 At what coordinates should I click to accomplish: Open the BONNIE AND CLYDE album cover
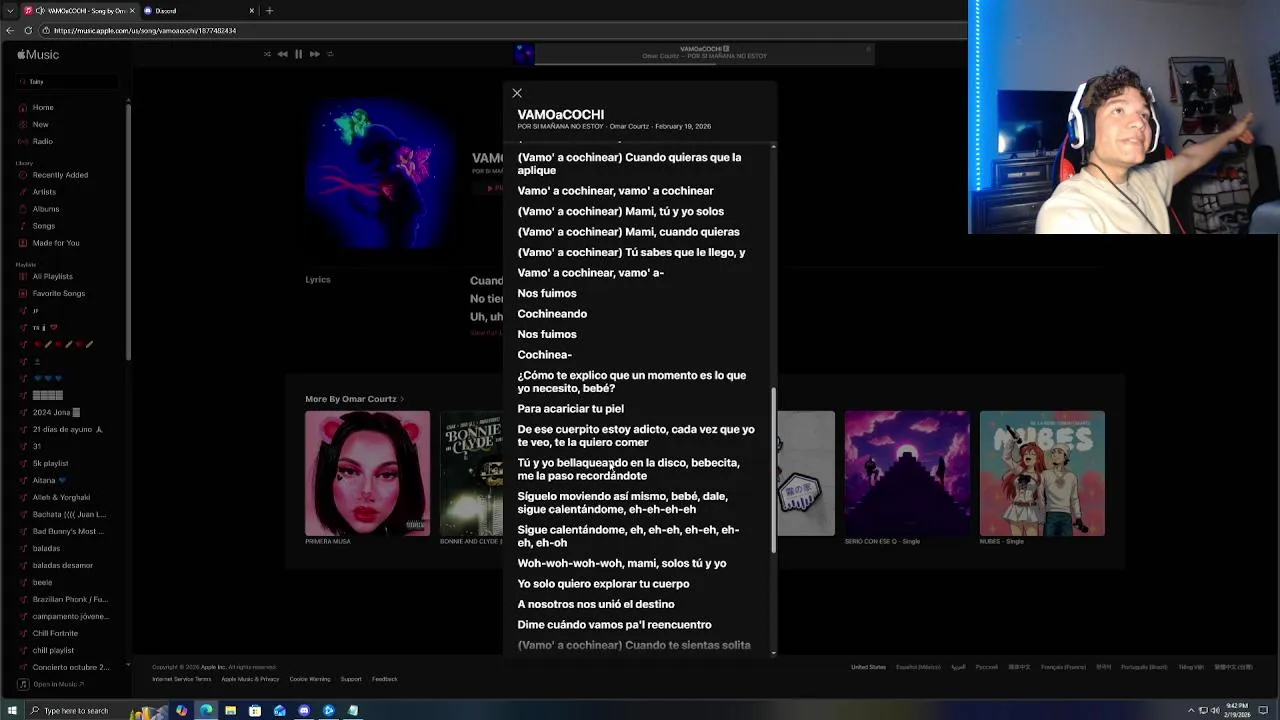tap(471, 473)
